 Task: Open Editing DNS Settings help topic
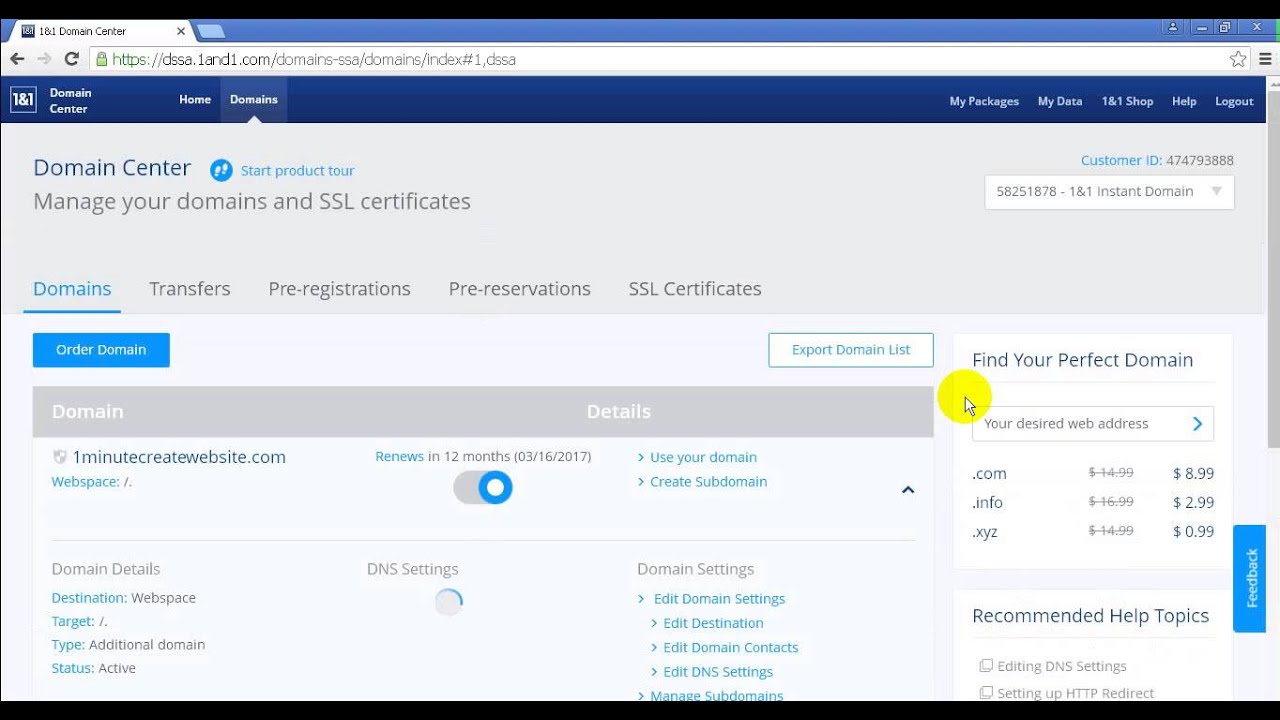1062,666
